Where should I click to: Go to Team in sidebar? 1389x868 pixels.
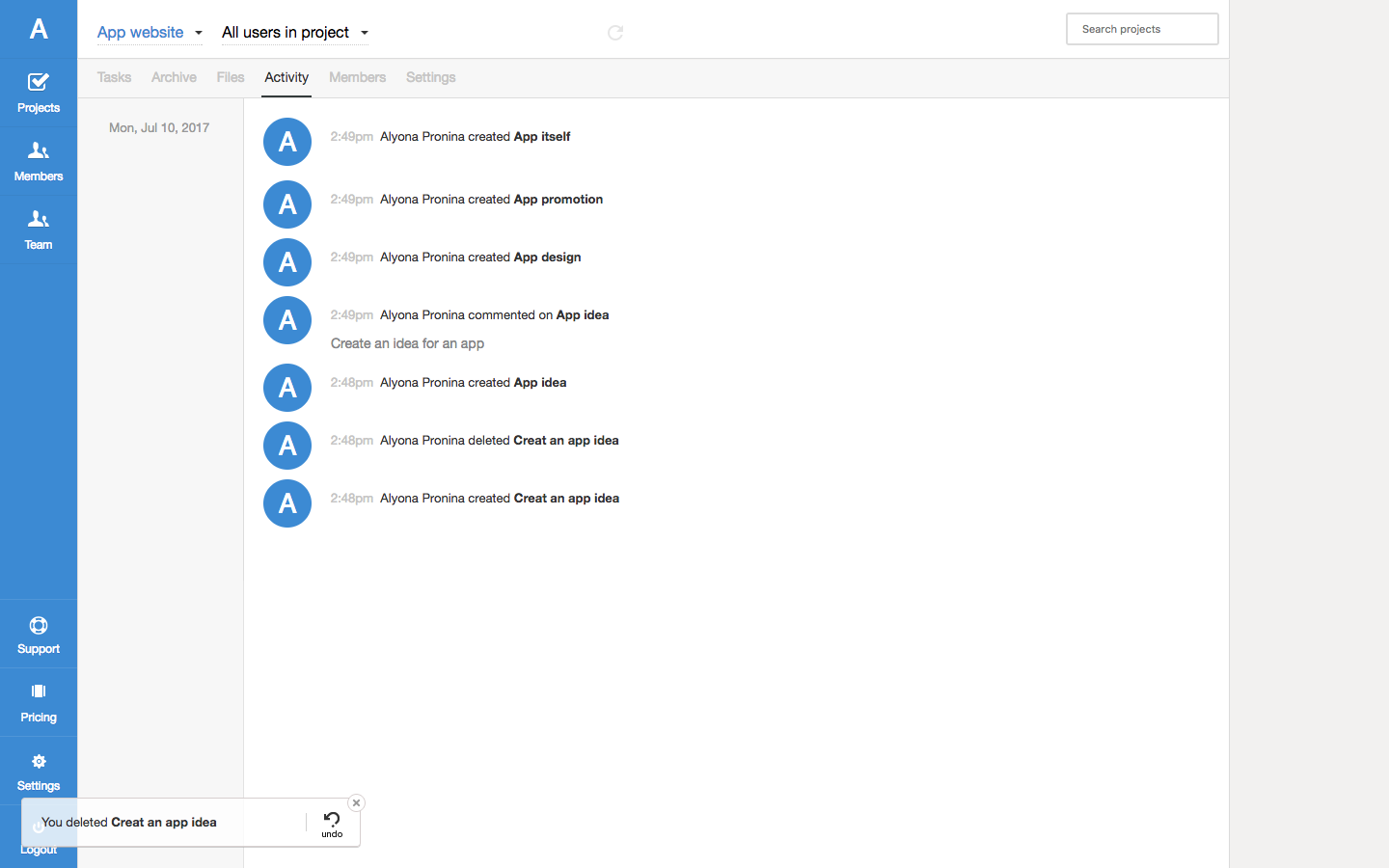tap(39, 230)
